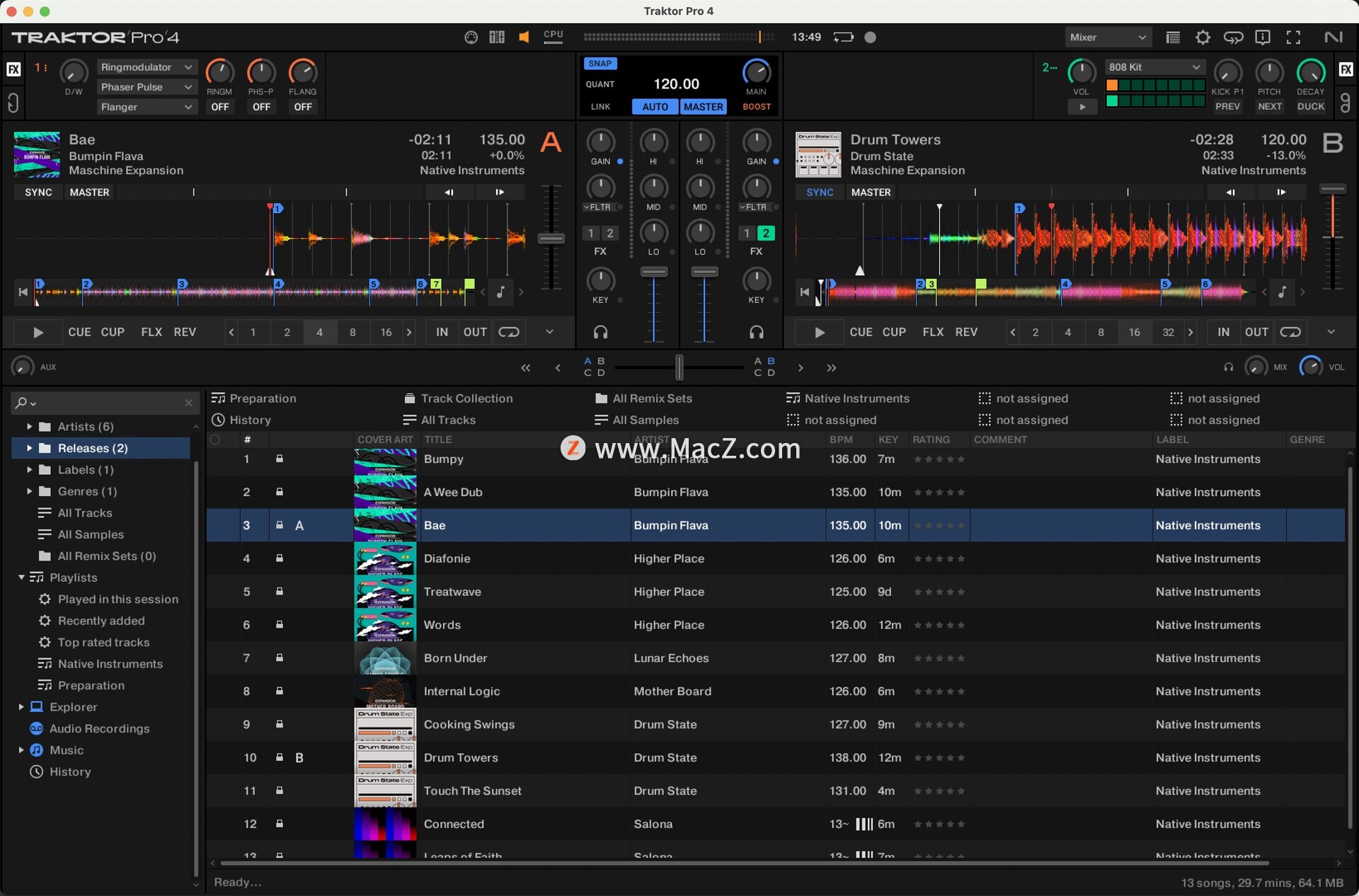
Task: Click the Audio Recordings sidebar icon
Action: tap(37, 728)
